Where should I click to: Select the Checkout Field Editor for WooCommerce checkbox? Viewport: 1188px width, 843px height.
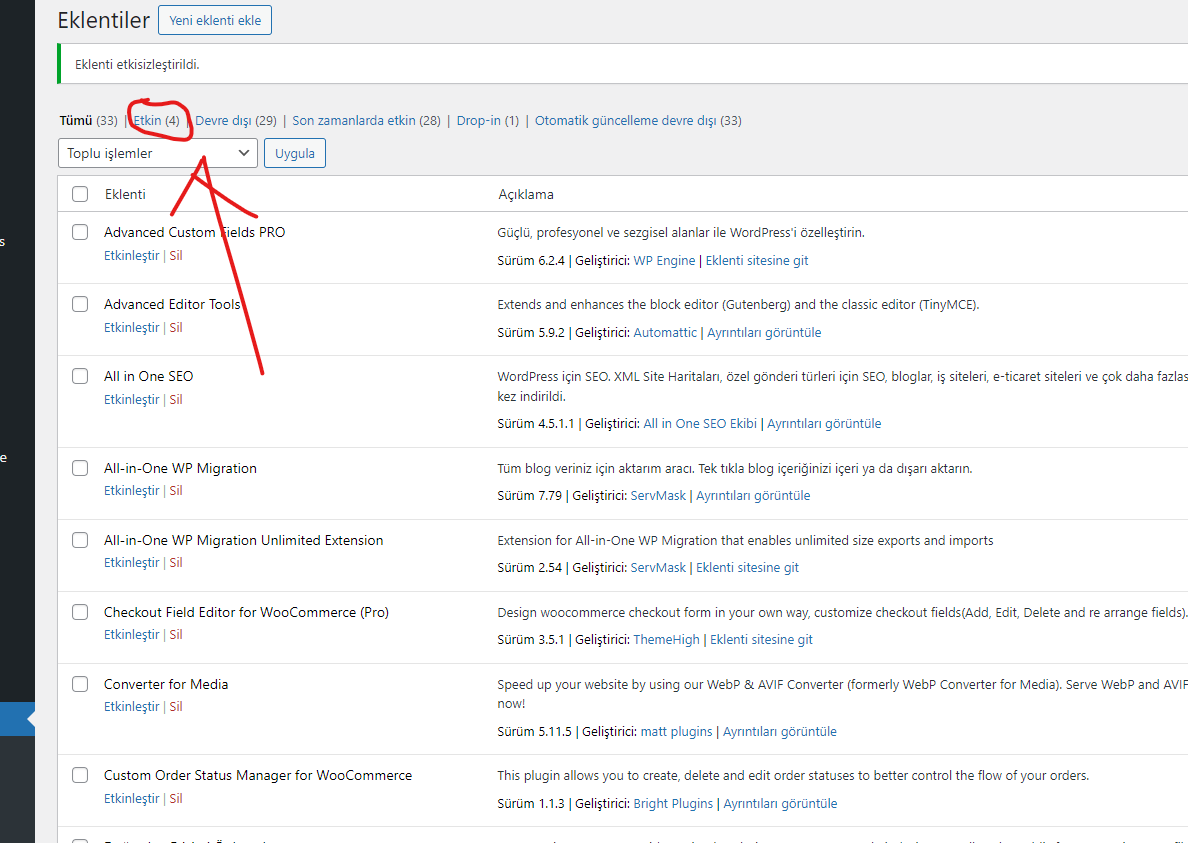point(80,612)
